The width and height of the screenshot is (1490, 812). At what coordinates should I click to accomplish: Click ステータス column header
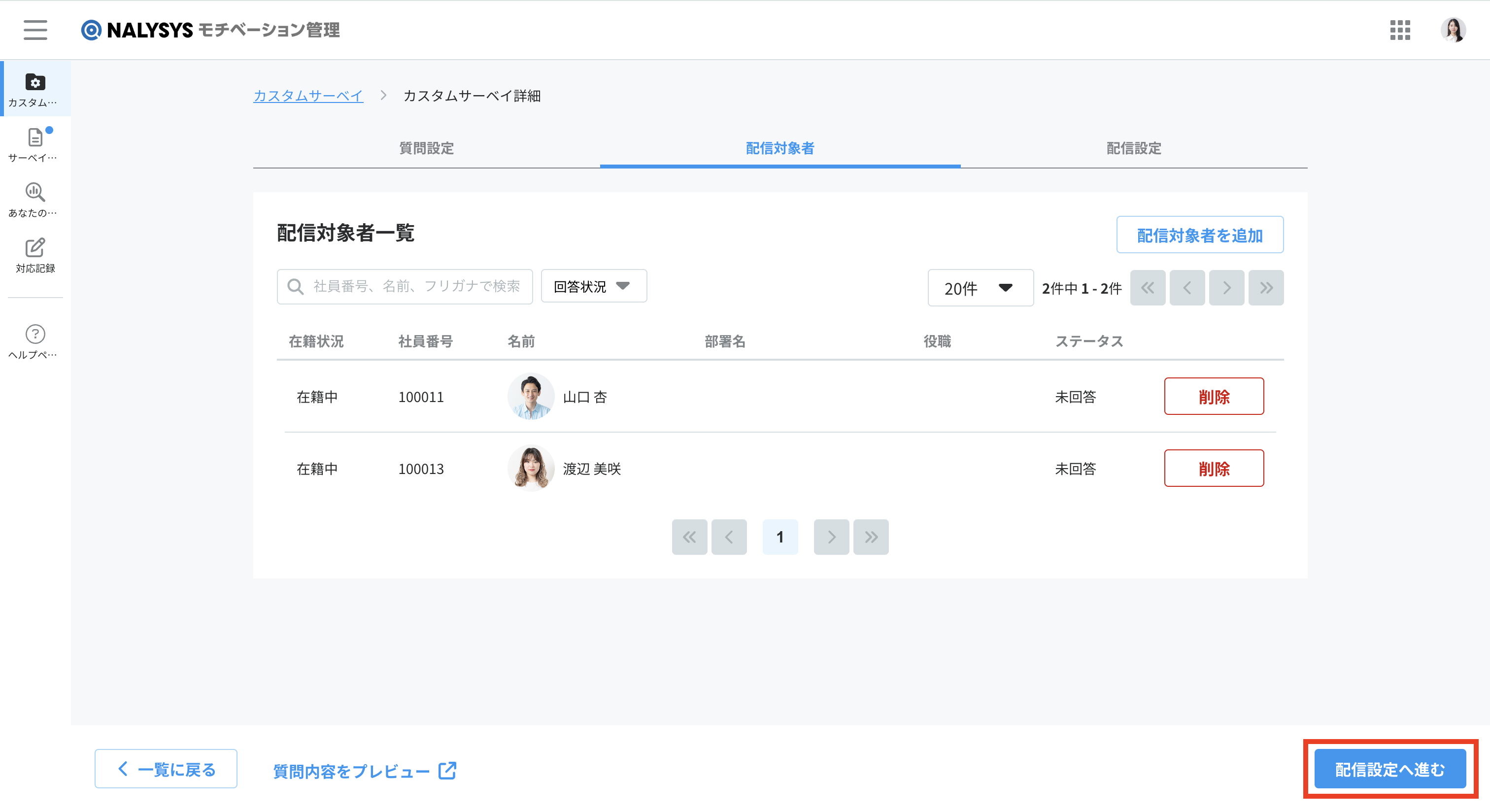(x=1089, y=341)
